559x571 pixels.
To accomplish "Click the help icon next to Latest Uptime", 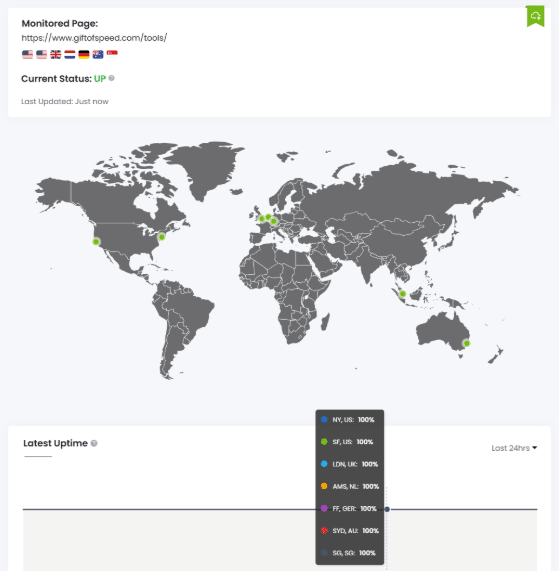I will (94, 443).
